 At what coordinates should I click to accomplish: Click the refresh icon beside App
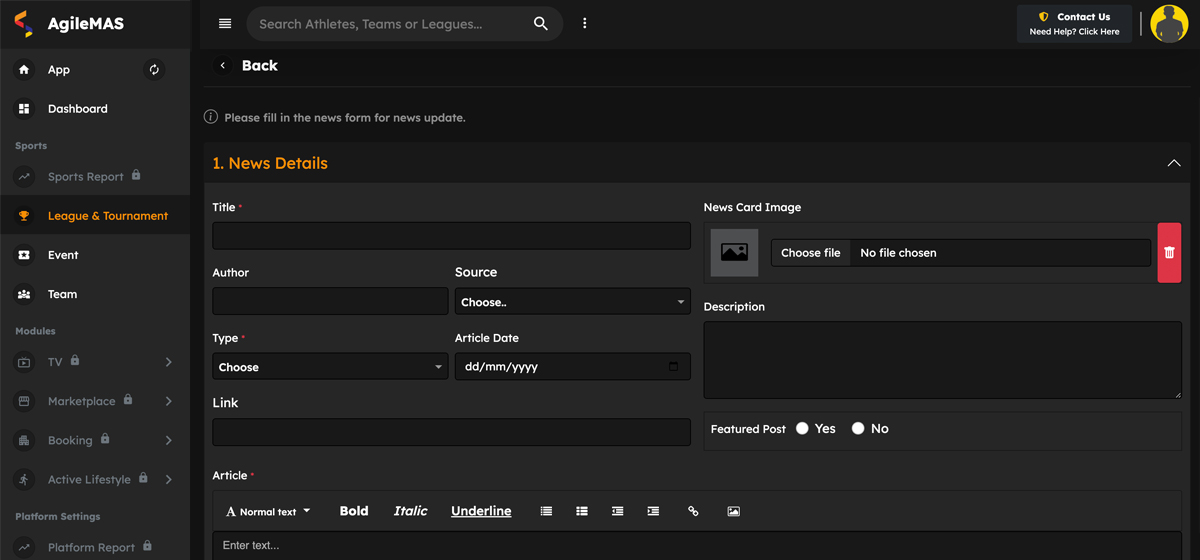pyautogui.click(x=154, y=70)
